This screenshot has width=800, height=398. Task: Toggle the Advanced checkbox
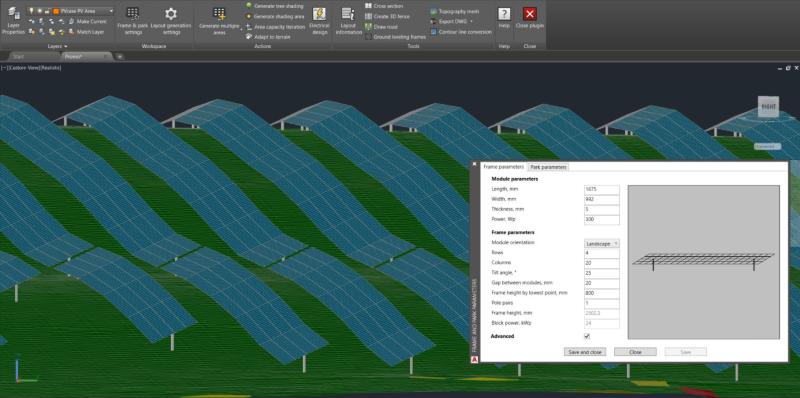[x=587, y=336]
